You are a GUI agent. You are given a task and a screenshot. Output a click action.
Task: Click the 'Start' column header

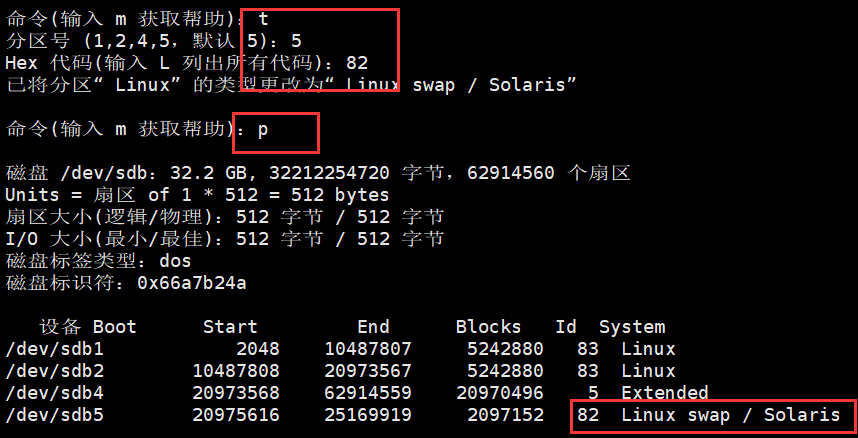[230, 327]
